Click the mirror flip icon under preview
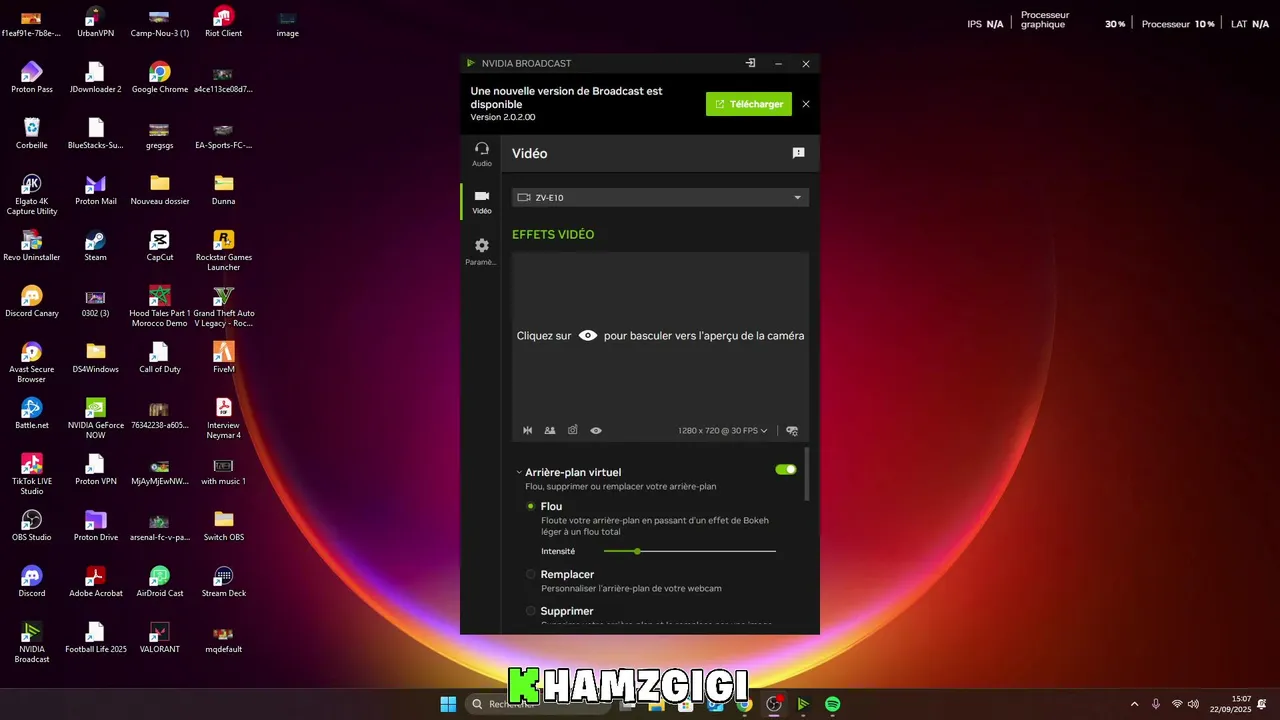The height and width of the screenshot is (720, 1280). (x=528, y=431)
